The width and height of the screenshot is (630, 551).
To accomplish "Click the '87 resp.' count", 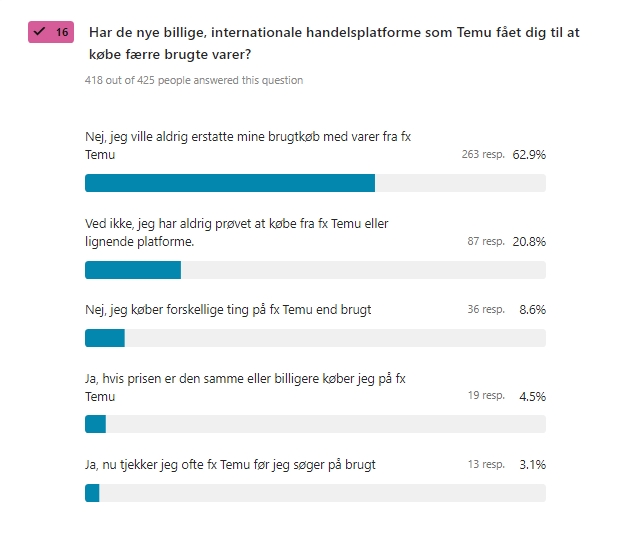I will coord(486,242).
